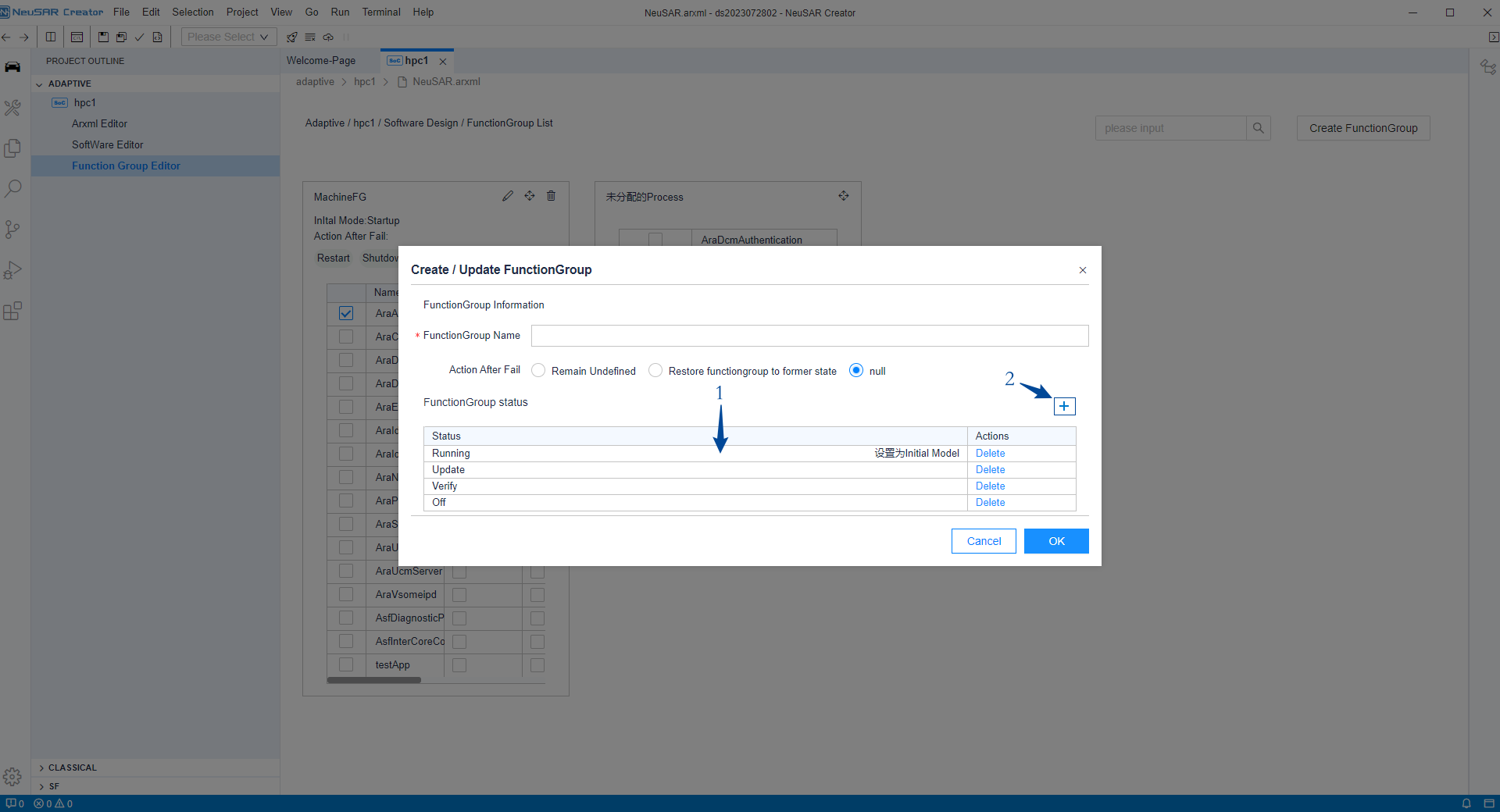Image resolution: width=1500 pixels, height=812 pixels.
Task: Switch to the Welcome-Page tab
Action: click(x=320, y=60)
